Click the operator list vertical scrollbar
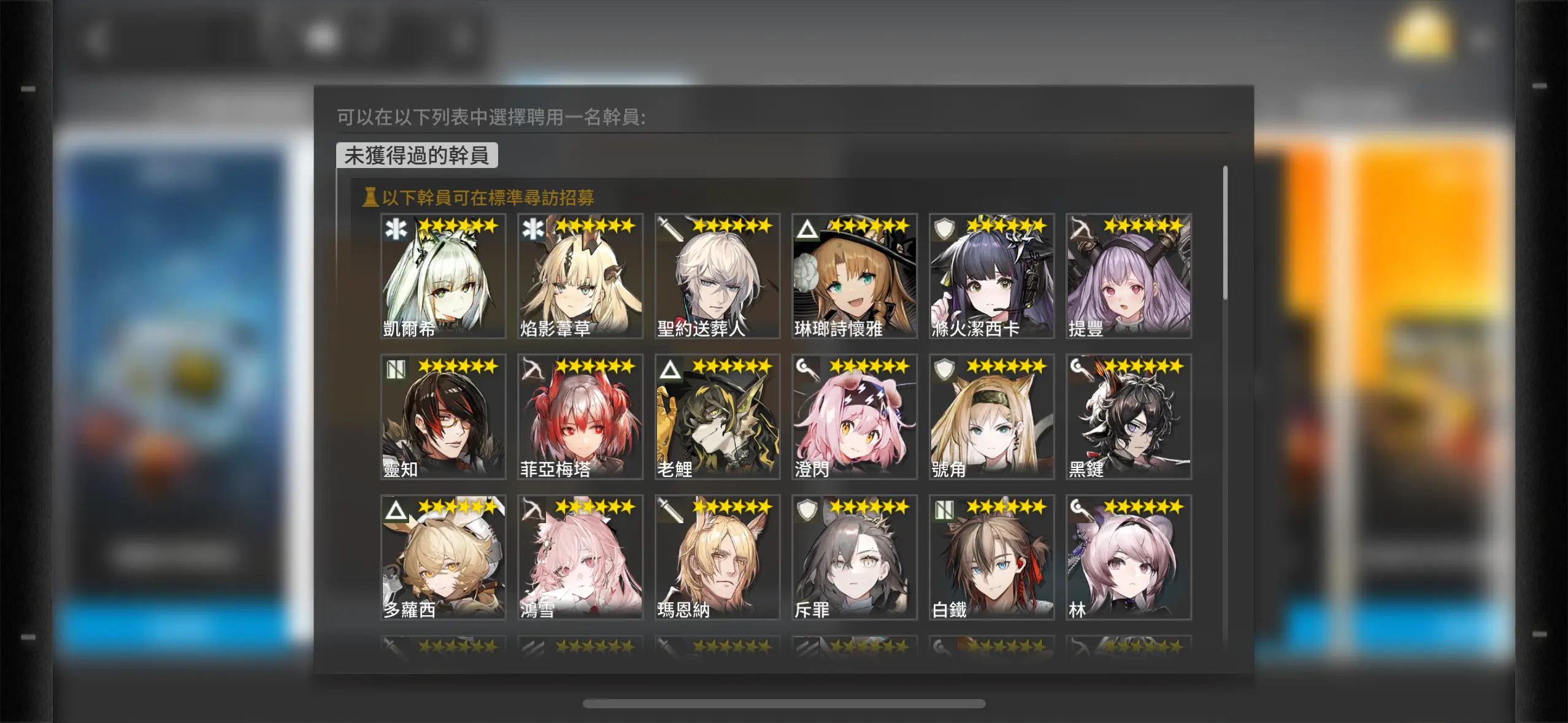1568x723 pixels. [1225, 233]
